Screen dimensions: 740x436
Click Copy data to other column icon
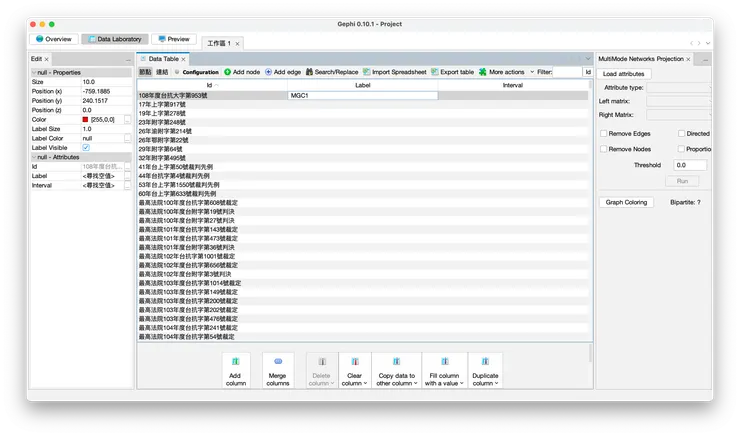tap(396, 361)
